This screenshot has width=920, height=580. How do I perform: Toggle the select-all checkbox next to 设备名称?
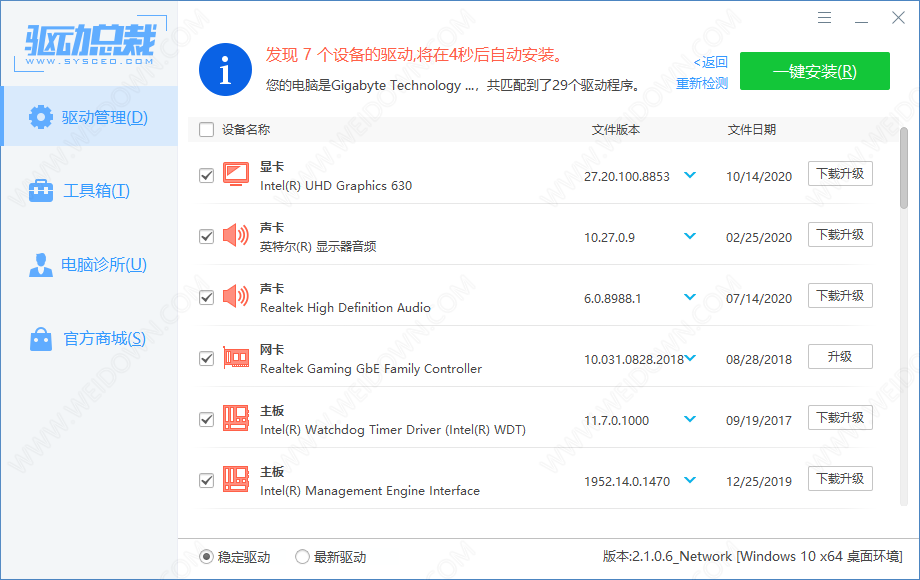click(x=207, y=130)
